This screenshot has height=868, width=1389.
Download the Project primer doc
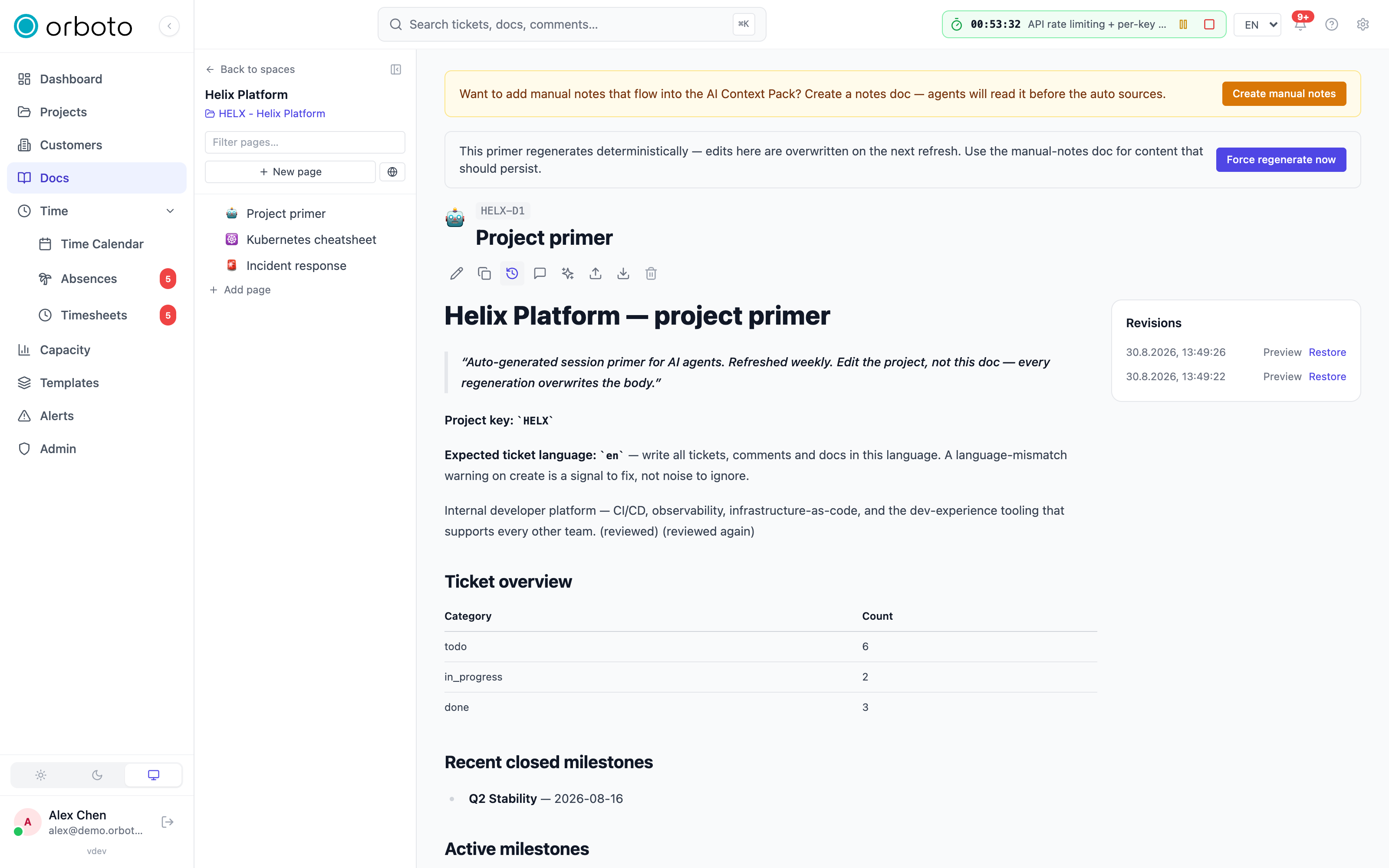(x=623, y=274)
